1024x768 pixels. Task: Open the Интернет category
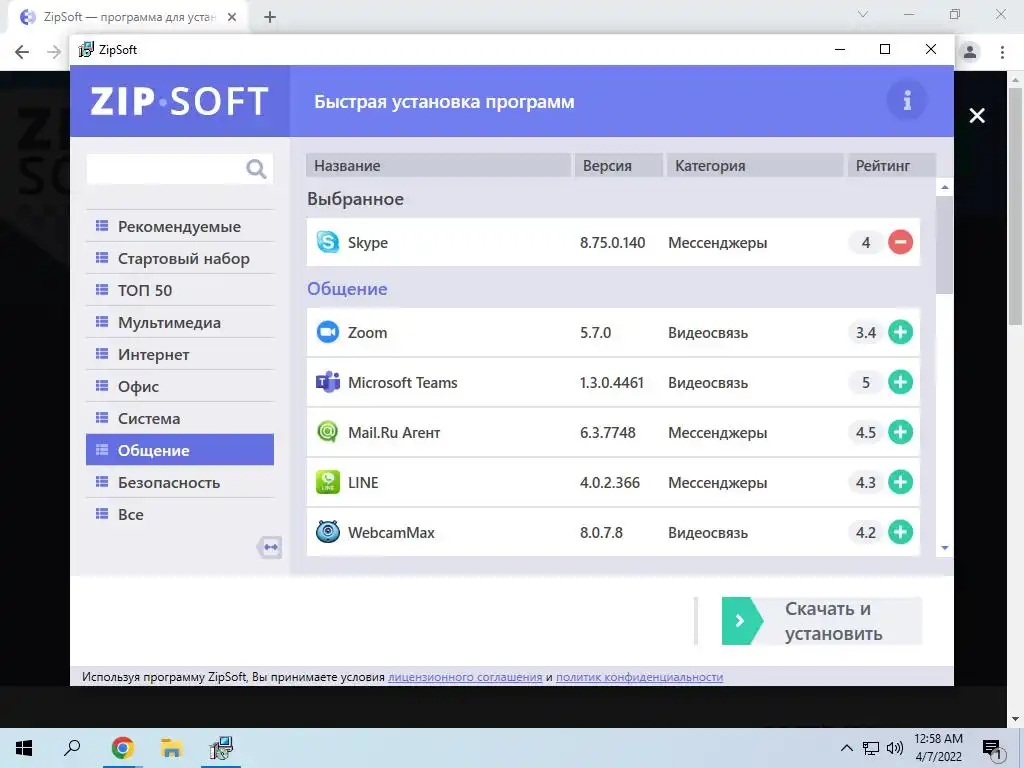point(180,355)
